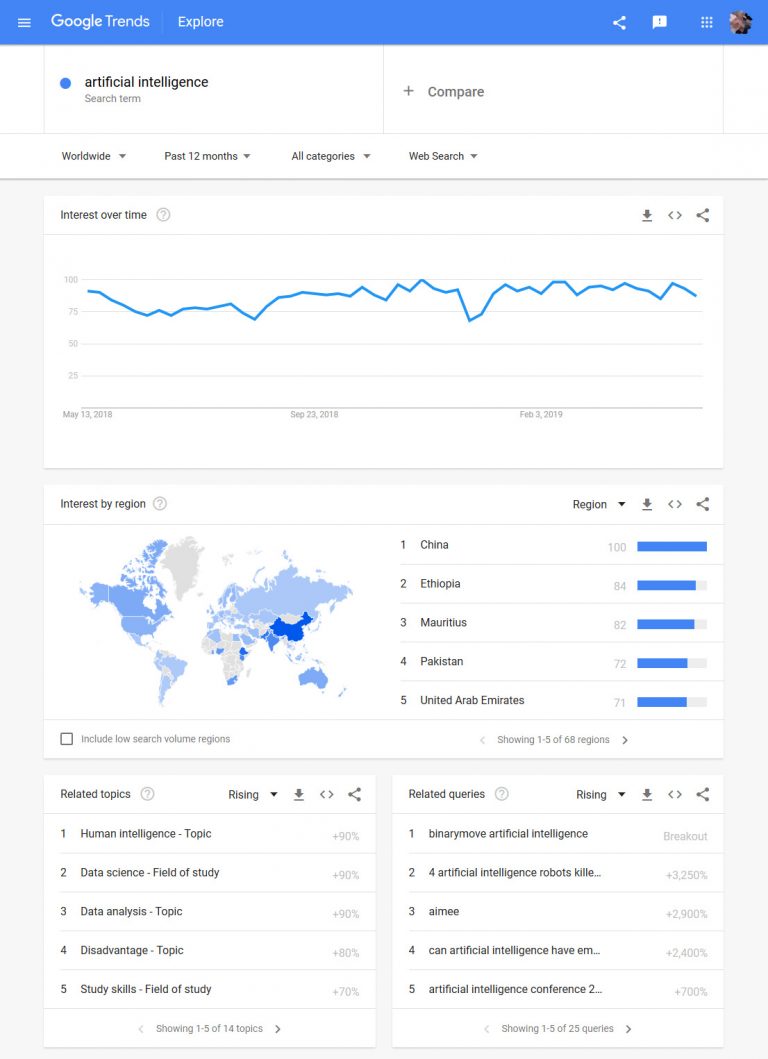This screenshot has width=768, height=1059.
Task: Go to previous page of regions
Action: click(482, 740)
